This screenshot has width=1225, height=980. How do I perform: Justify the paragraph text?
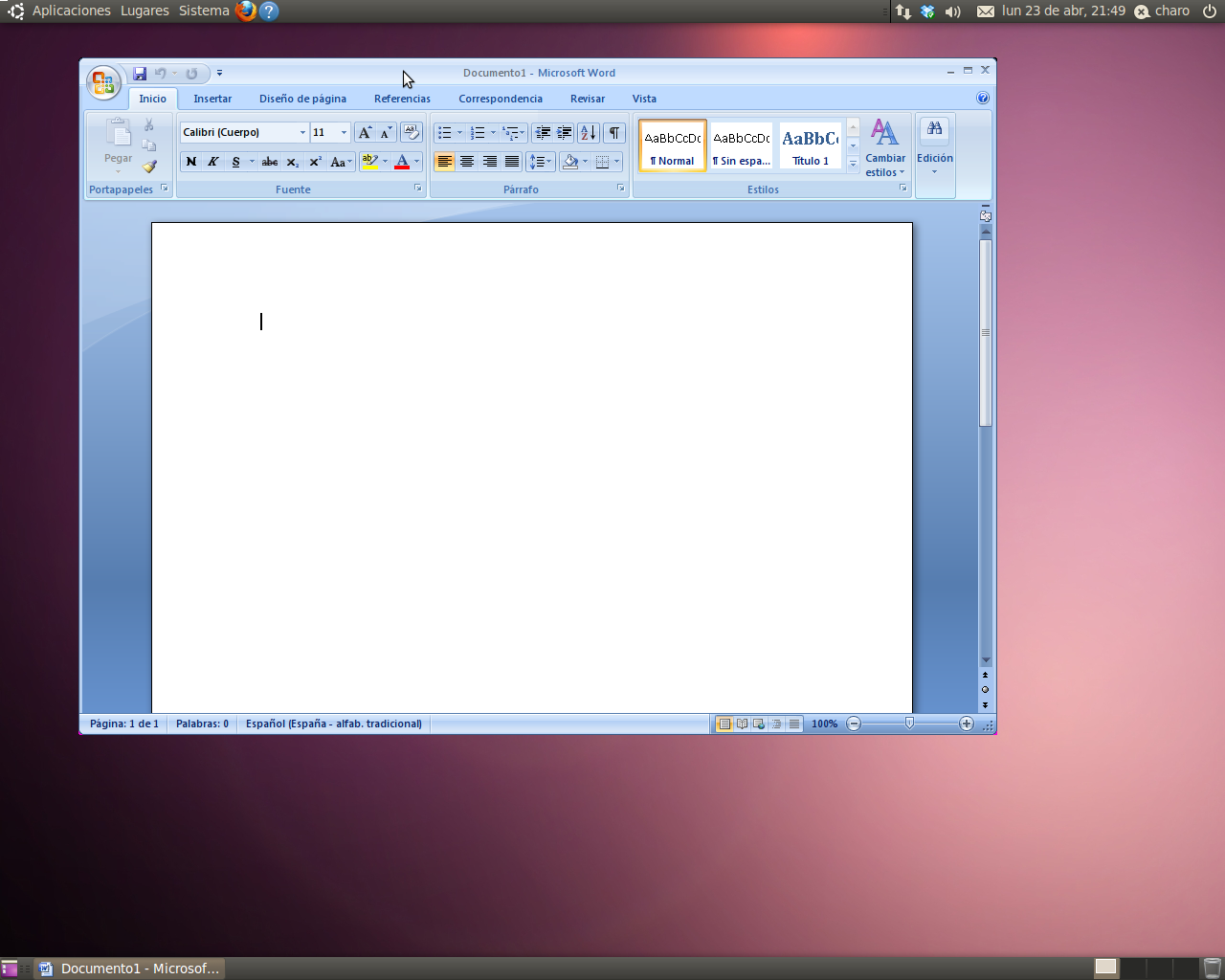click(512, 162)
